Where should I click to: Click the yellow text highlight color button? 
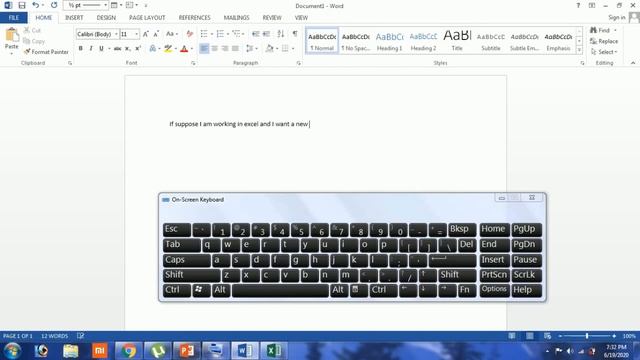168,49
